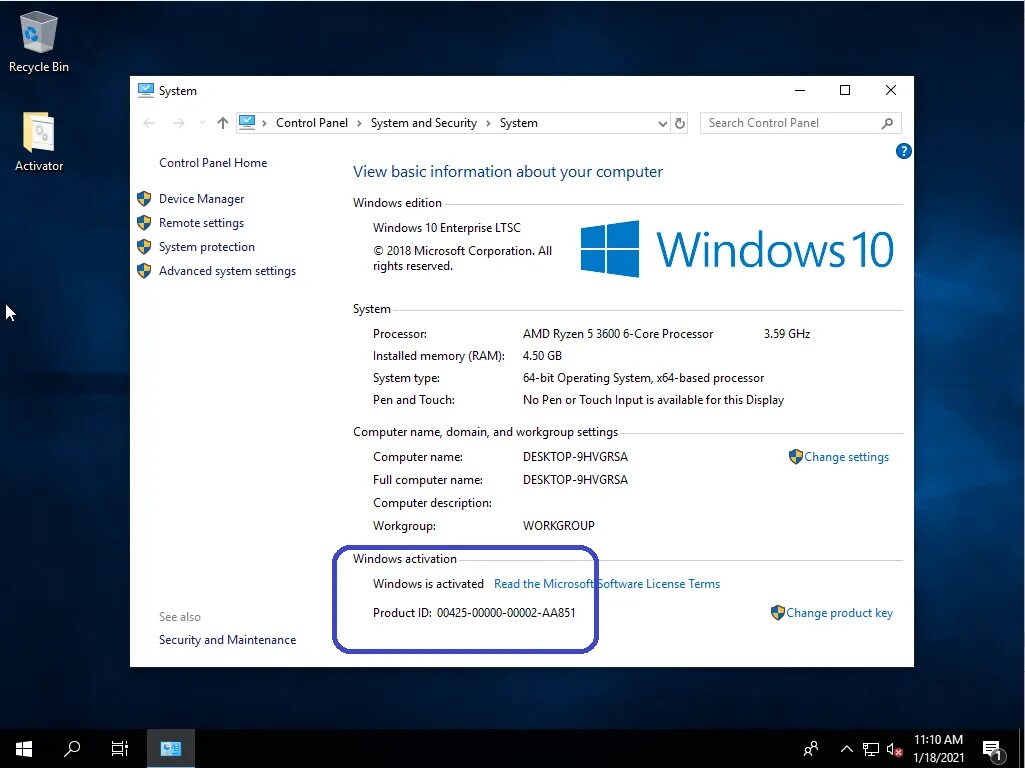Screen dimensions: 1025x768
Task: Click the search magnifier icon
Action: click(888, 123)
